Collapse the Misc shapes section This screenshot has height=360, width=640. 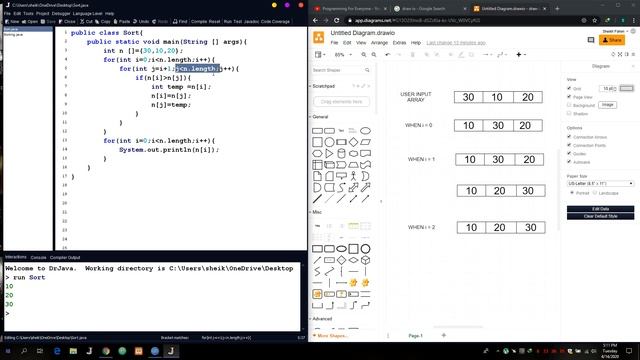317,212
